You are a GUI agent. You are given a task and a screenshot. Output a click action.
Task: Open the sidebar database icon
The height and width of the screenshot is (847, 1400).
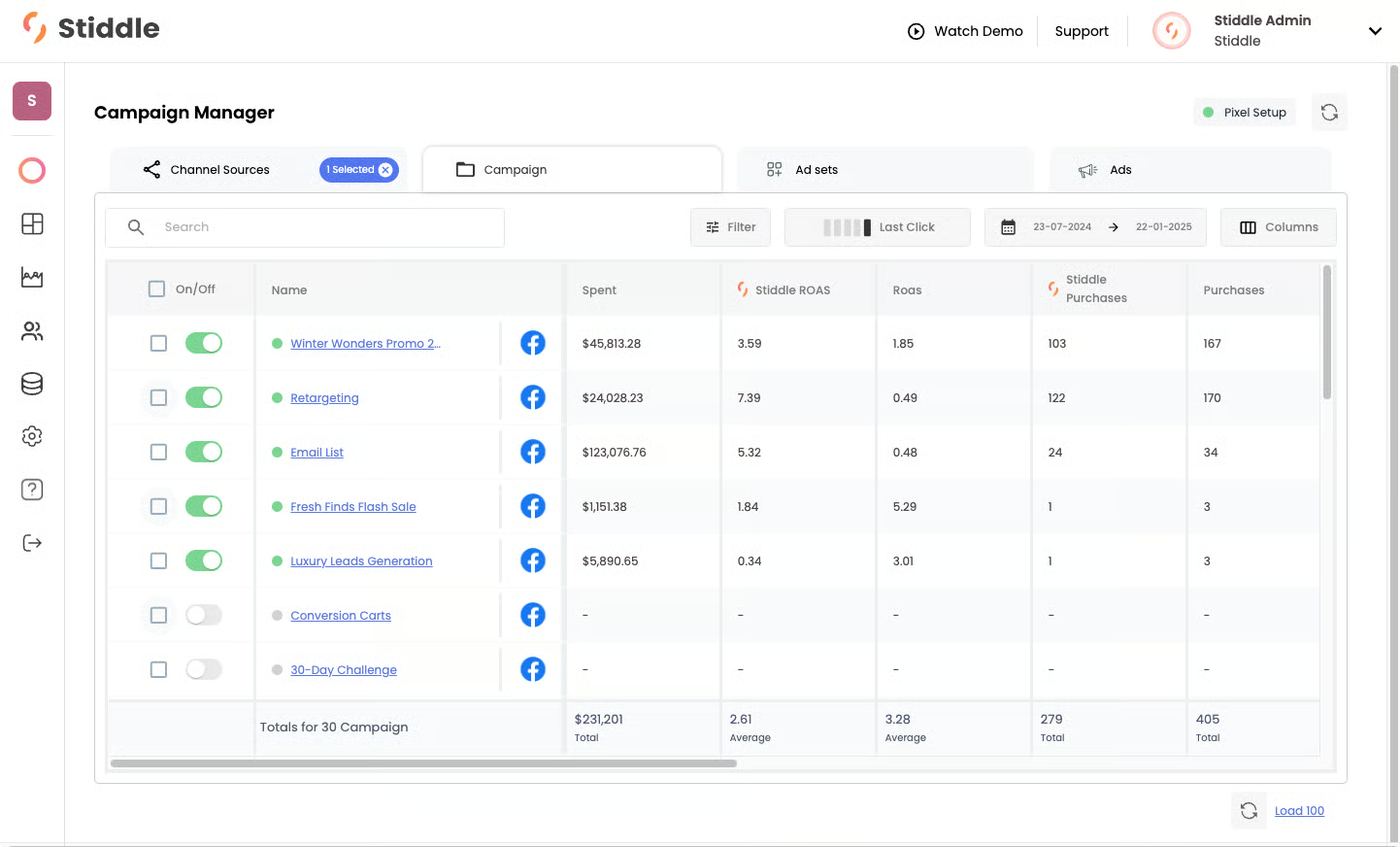point(32,384)
